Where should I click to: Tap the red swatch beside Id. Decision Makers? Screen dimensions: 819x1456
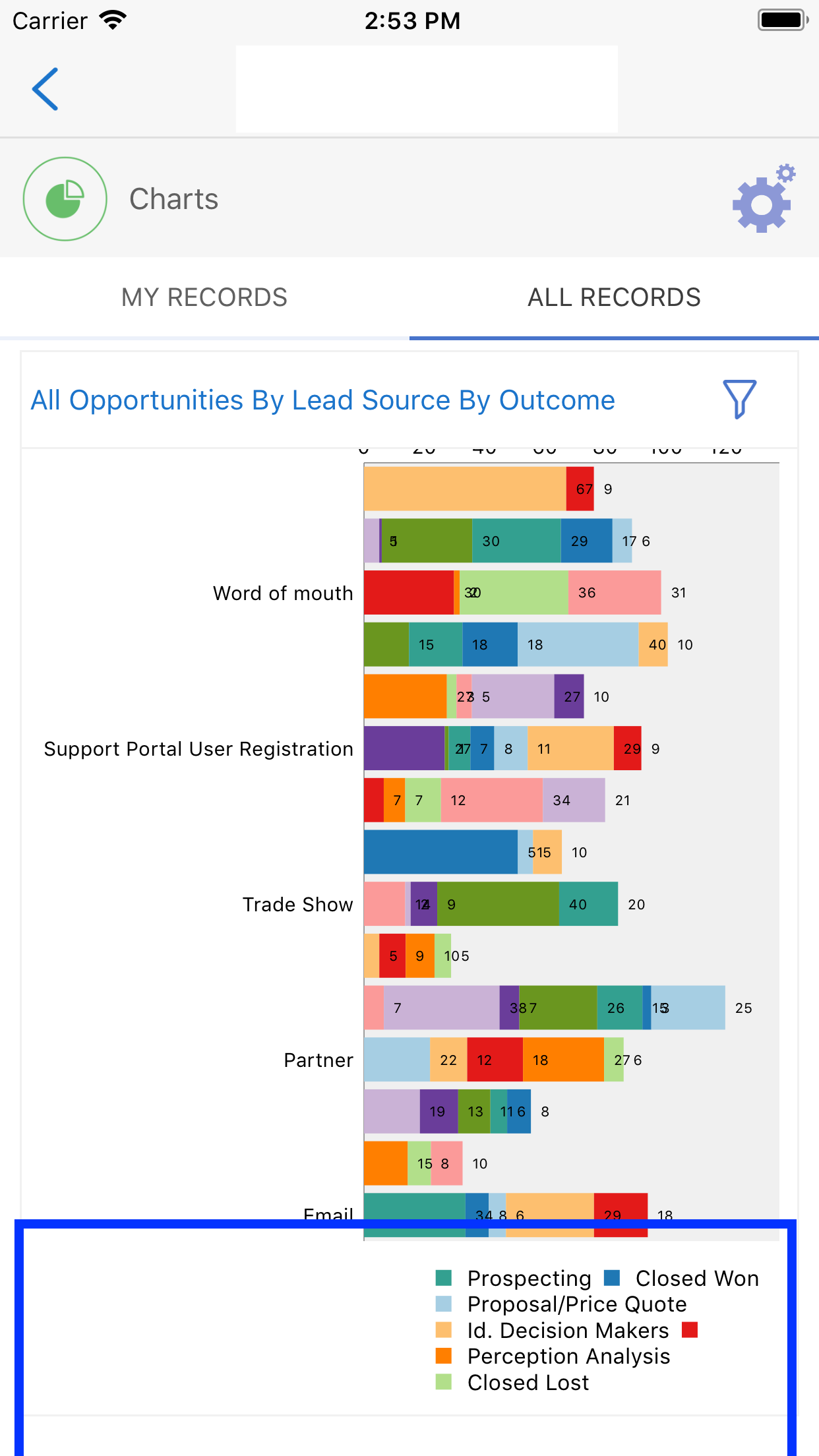click(x=690, y=1330)
